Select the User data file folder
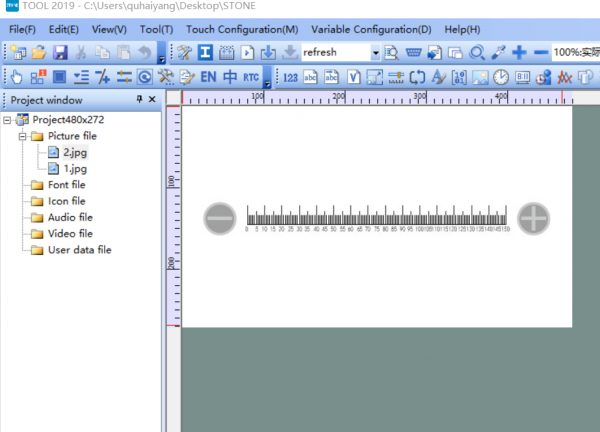Viewport: 600px width, 432px height. [x=80, y=250]
